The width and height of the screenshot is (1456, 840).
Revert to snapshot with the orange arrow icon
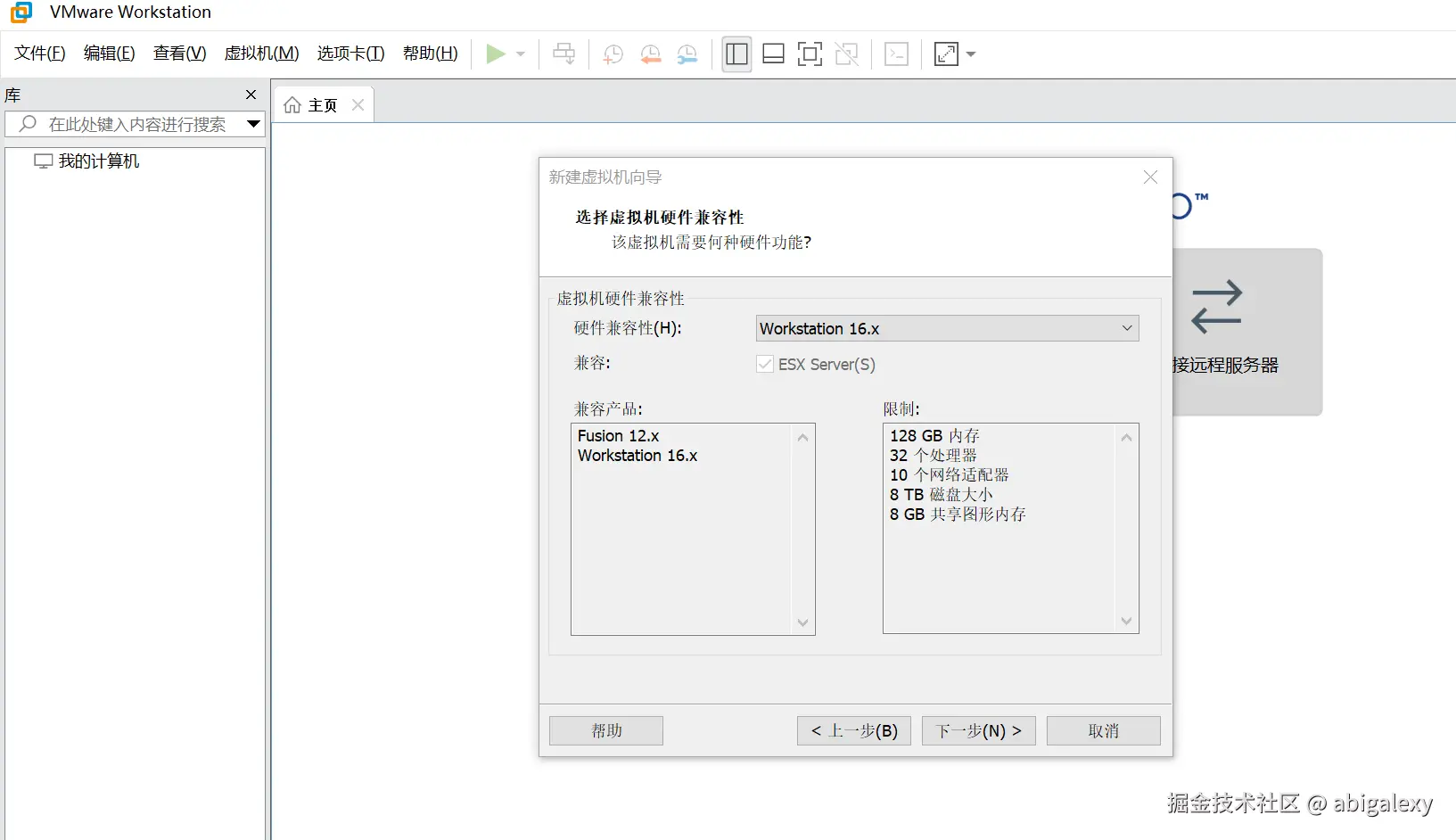click(x=650, y=54)
